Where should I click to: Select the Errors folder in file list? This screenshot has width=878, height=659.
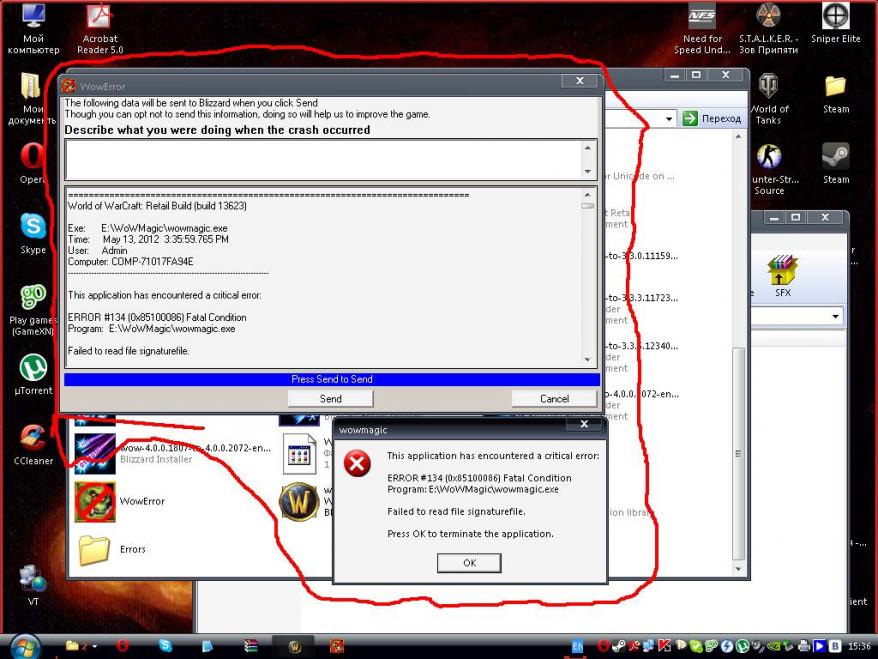point(94,550)
